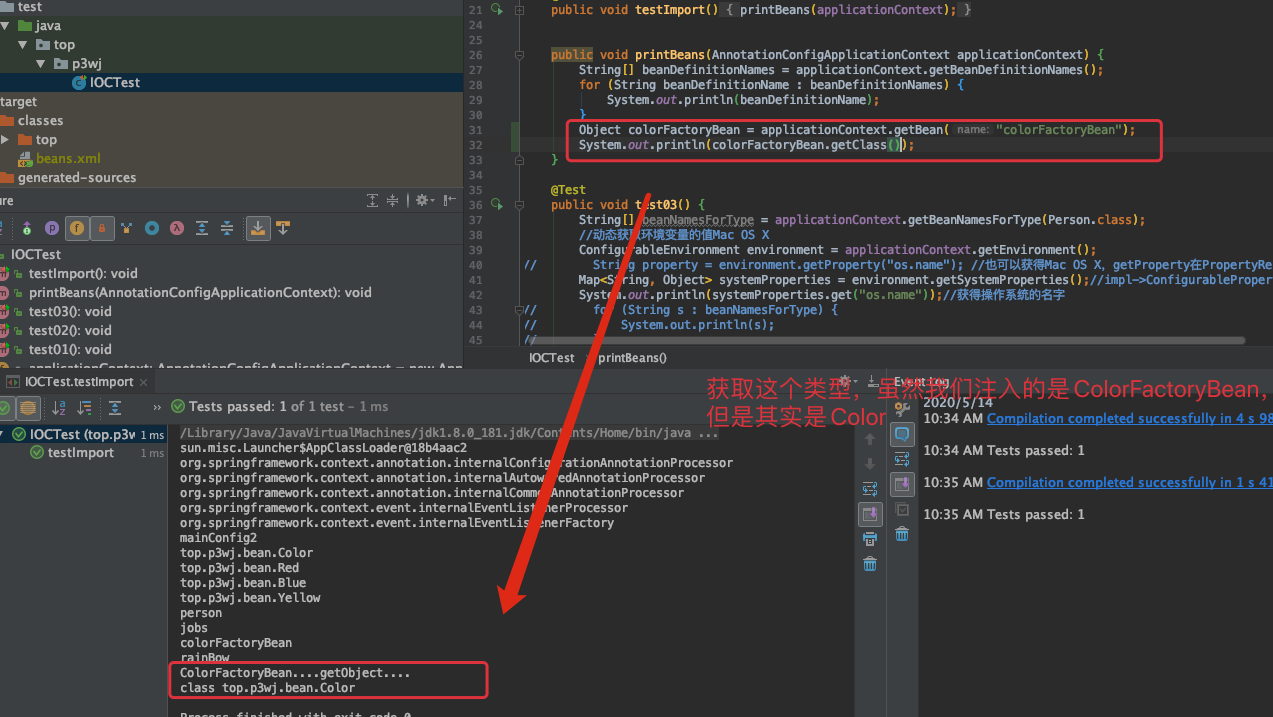Viewport: 1273px width, 717px height.
Task: Open beans.xml in the target folder
Action: 59,159
